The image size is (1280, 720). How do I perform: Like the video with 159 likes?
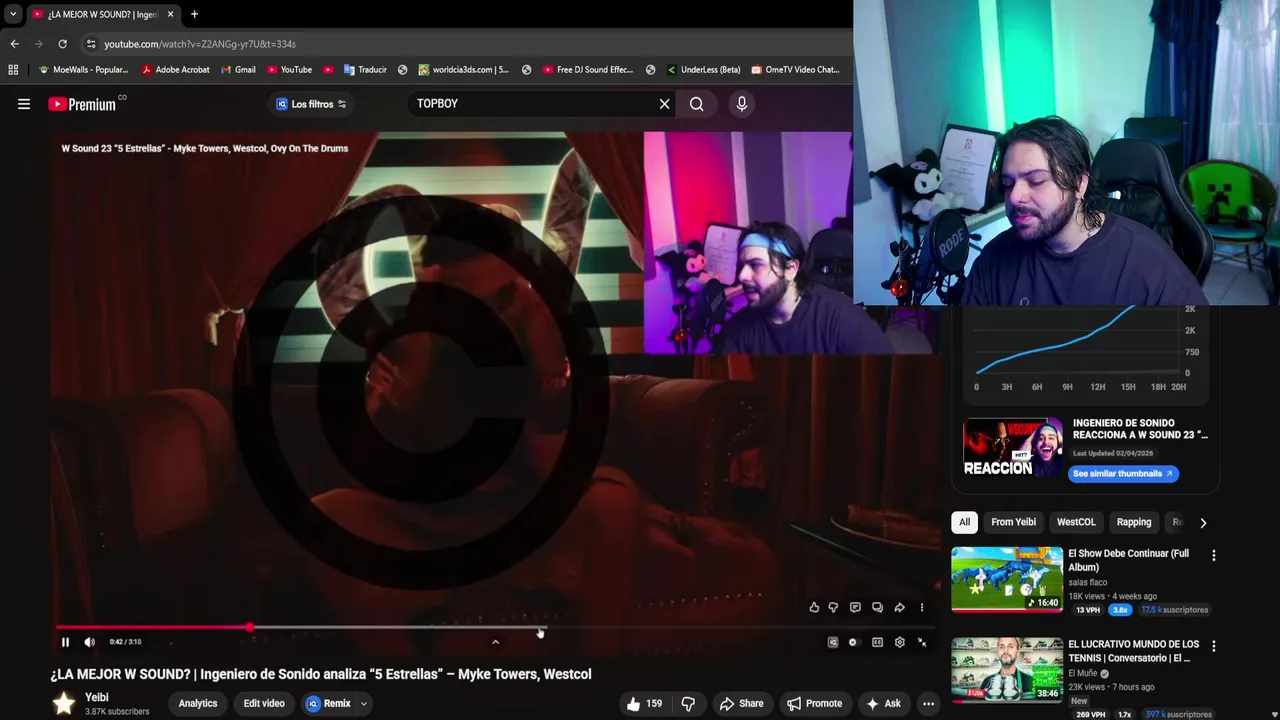[644, 704]
